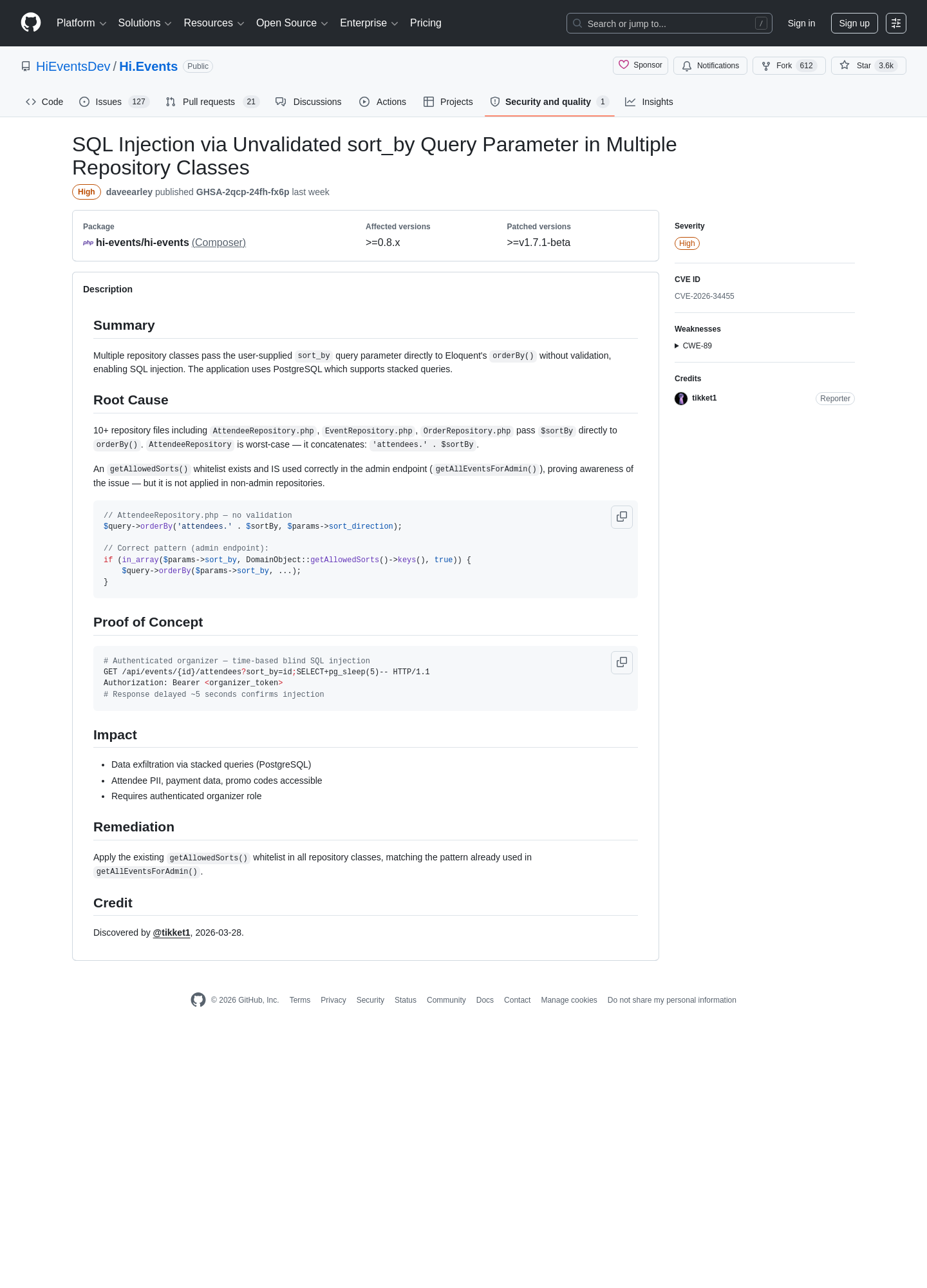
Task: Open the Platform dropdown menu
Action: (82, 23)
